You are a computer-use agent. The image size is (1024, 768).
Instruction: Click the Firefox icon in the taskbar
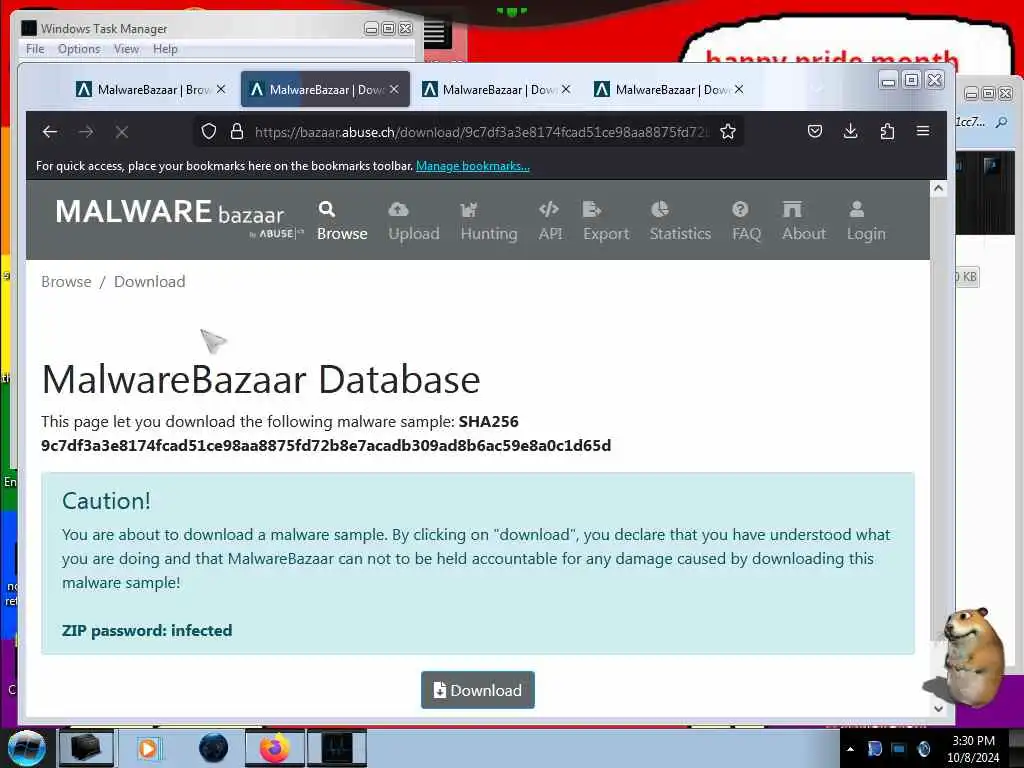[275, 748]
